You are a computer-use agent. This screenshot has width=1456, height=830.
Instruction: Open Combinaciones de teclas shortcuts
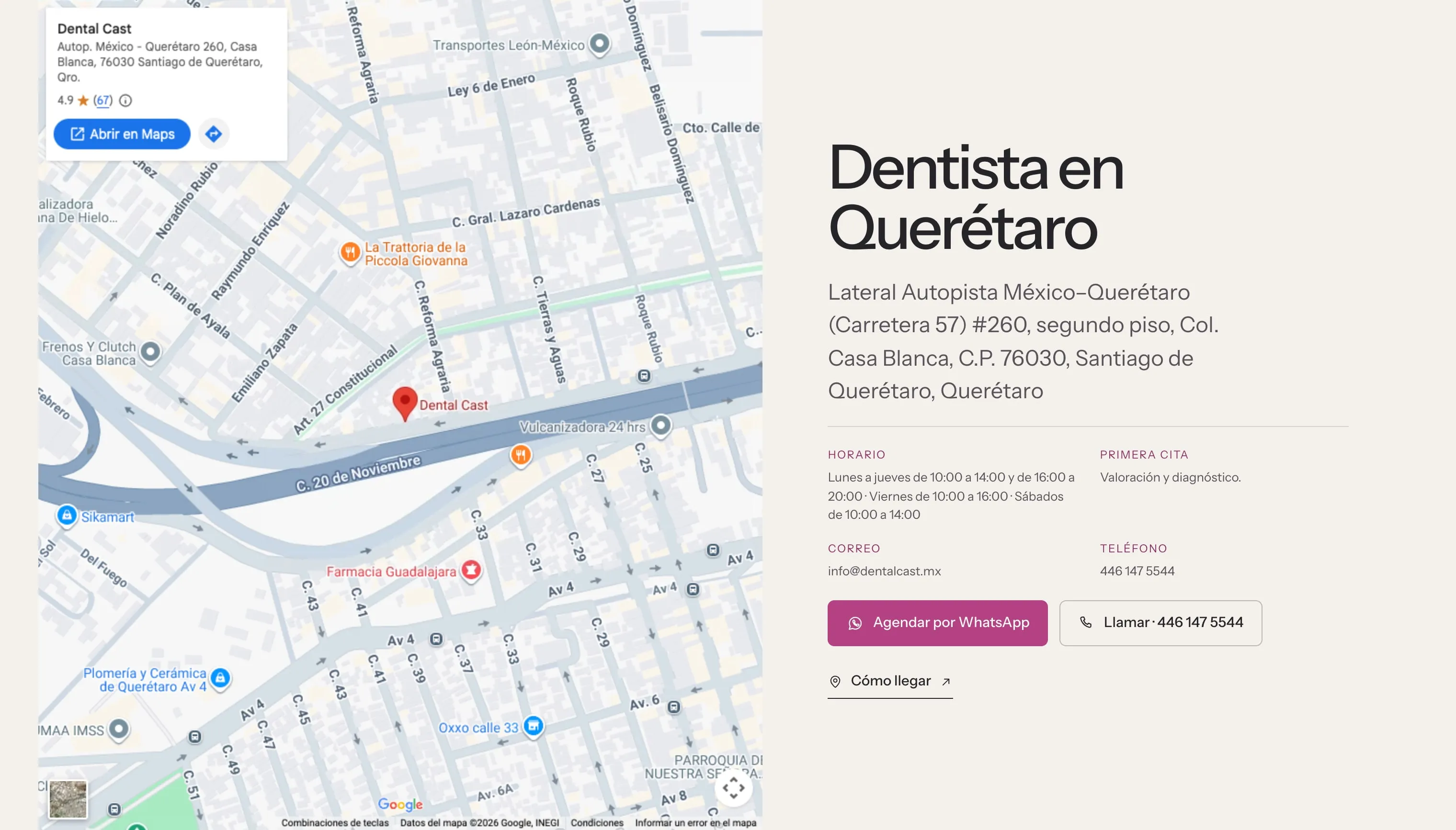[x=335, y=823]
